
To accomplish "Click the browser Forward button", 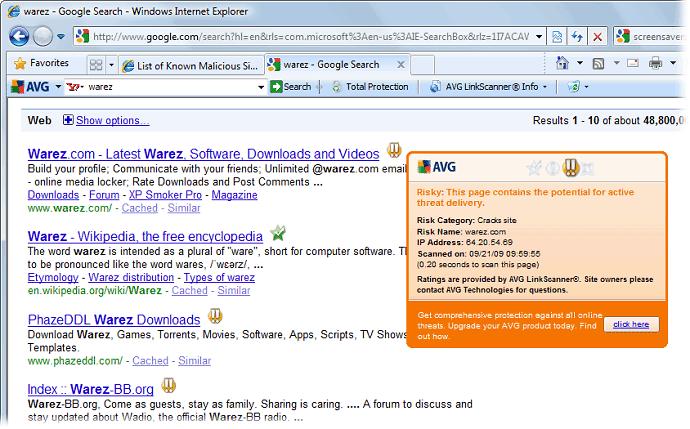I will [43, 37].
